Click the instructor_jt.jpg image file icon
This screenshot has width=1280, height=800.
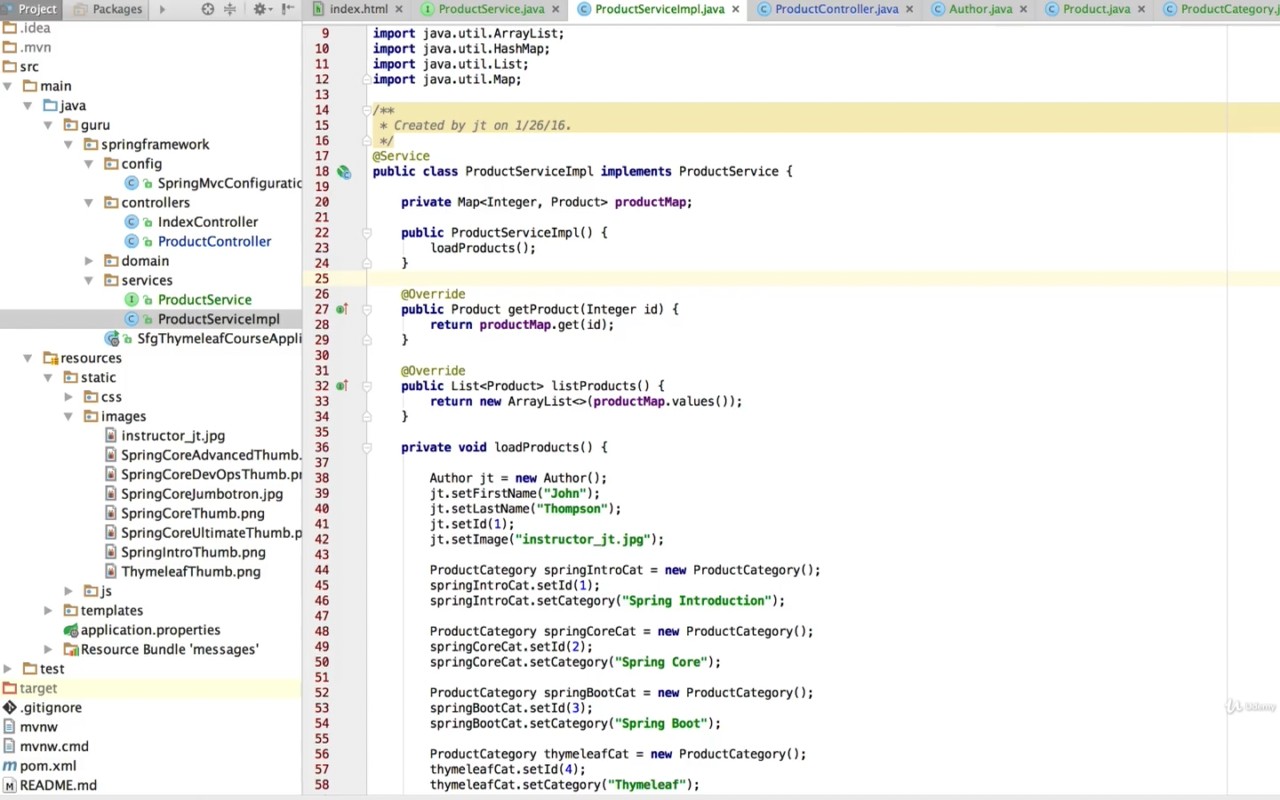pos(111,436)
